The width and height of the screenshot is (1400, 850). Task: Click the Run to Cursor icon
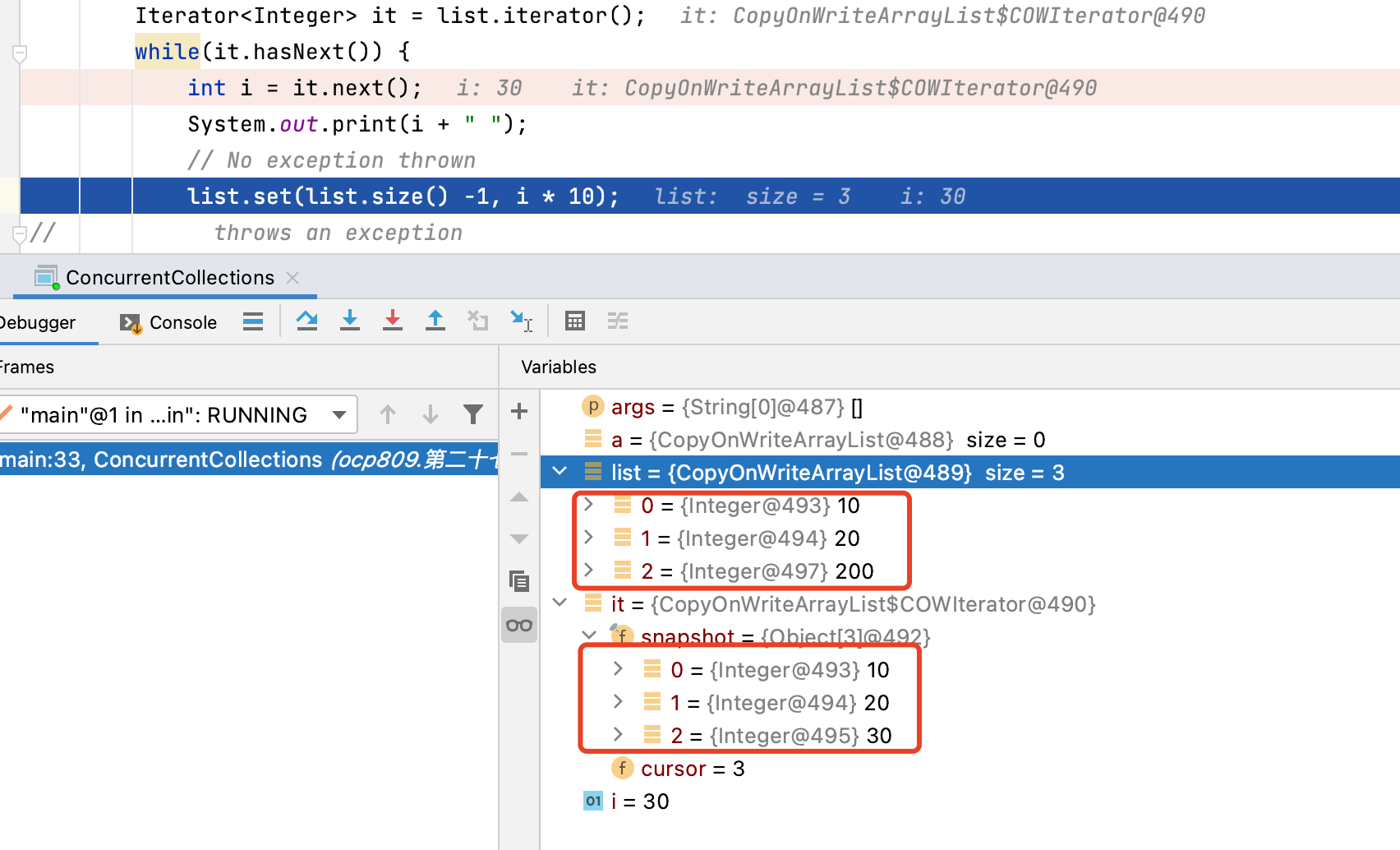pos(521,321)
